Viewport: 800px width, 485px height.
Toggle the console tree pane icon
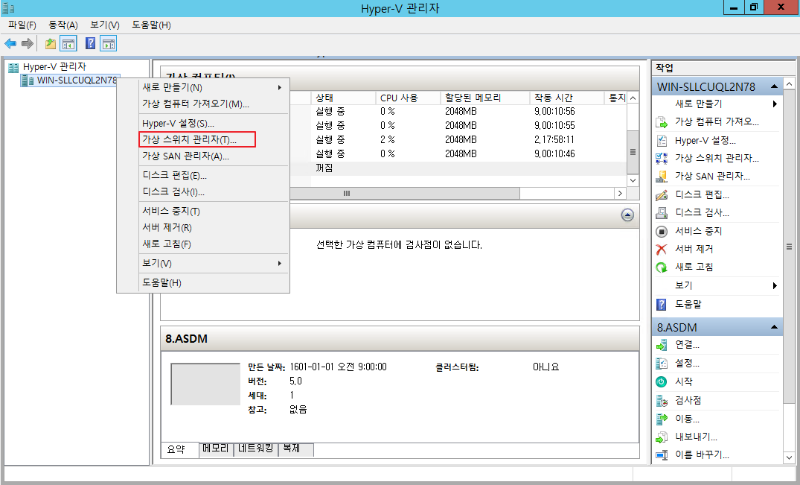68,44
